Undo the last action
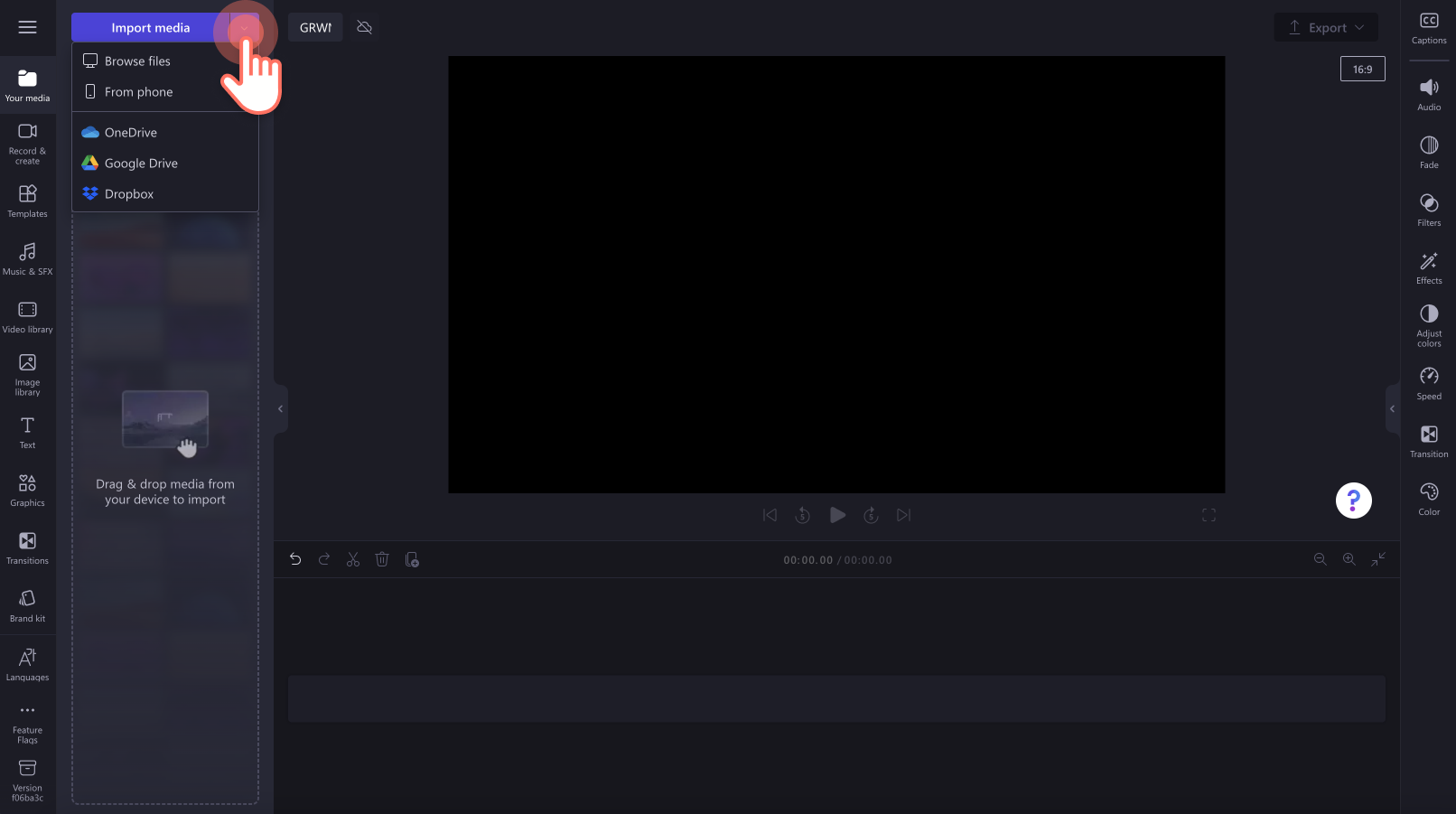The height and width of the screenshot is (814, 1456). [x=295, y=559]
